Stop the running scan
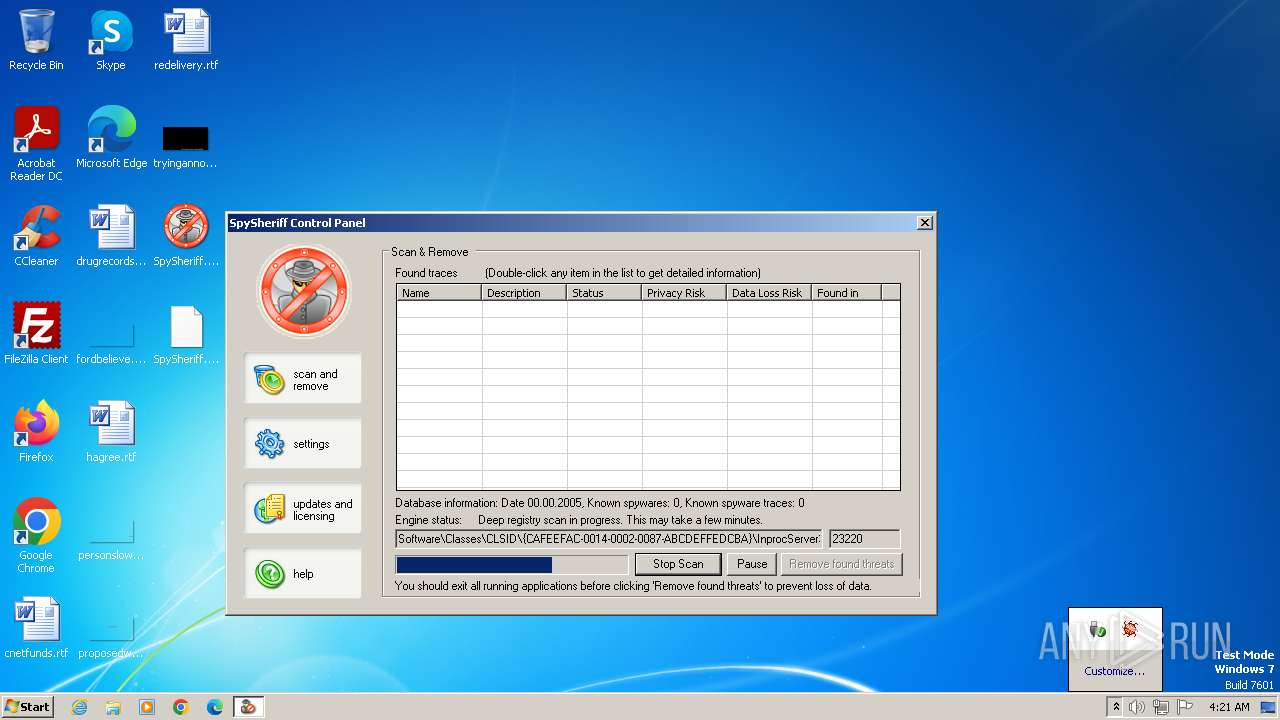Screen dimensions: 1280x720 click(678, 564)
